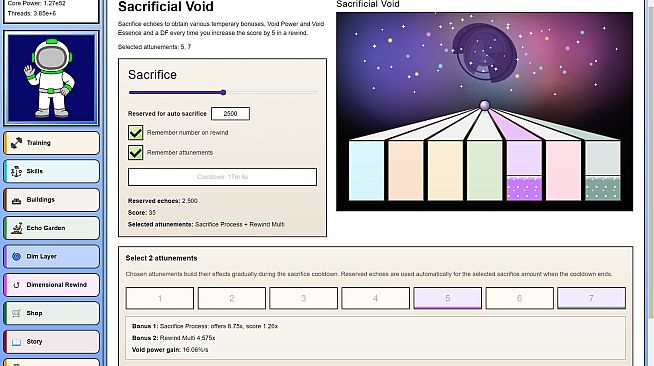Click 'Select 2 attunements' heading
This screenshot has width=654, height=366.
pyautogui.click(x=161, y=258)
